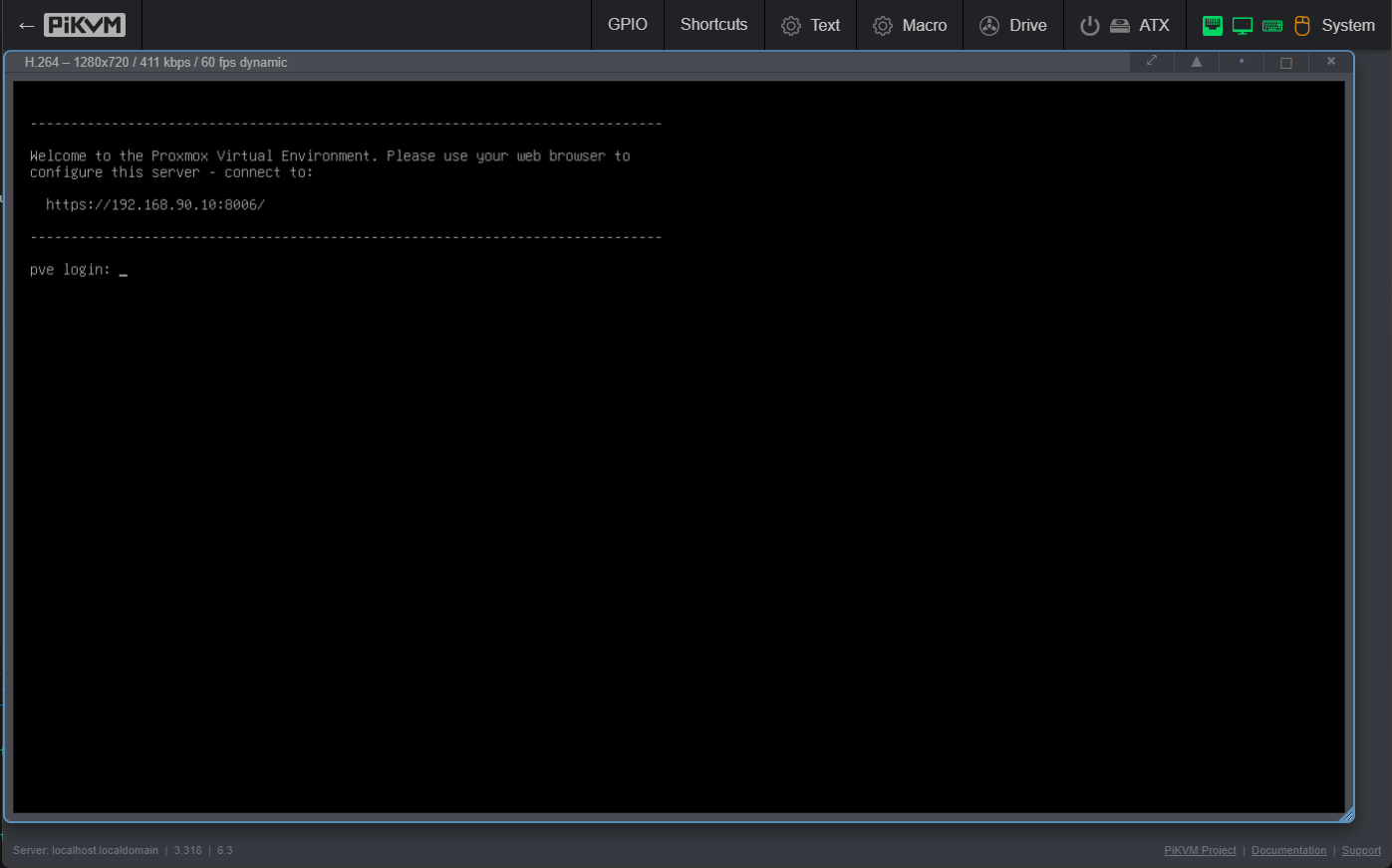Open the Documentation link
Viewport: 1392px width, 868px height.
(1288, 850)
